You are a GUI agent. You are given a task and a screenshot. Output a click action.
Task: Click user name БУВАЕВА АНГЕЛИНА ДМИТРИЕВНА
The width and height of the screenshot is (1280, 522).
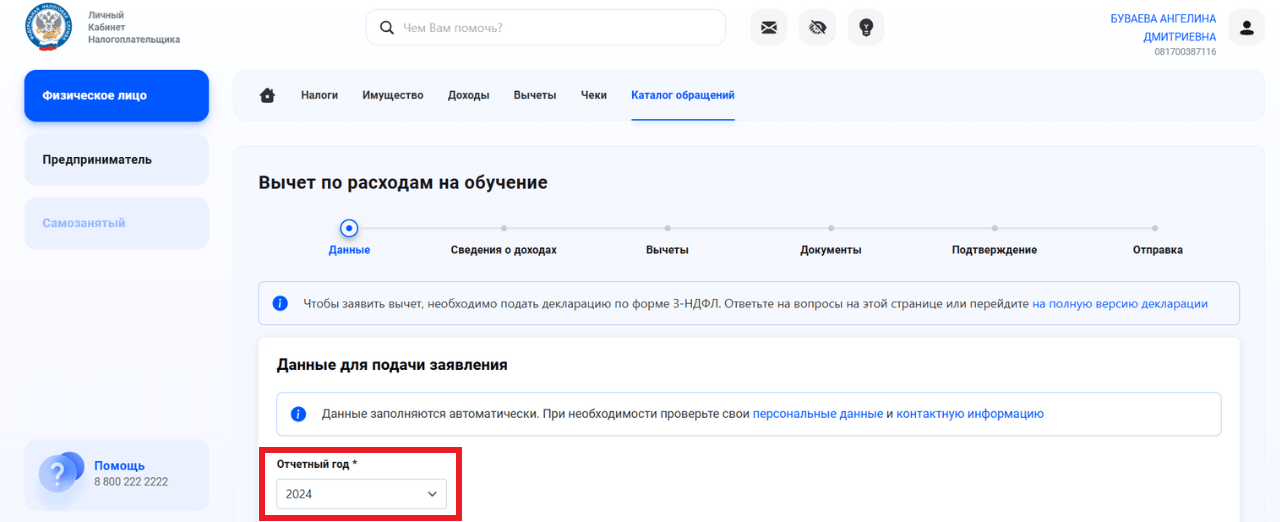pos(1163,28)
